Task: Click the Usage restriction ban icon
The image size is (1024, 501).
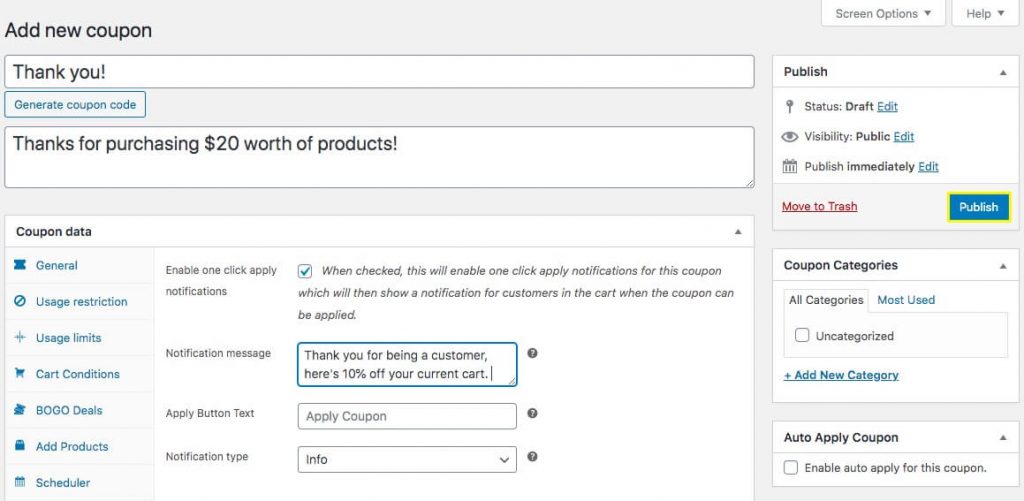Action: tap(20, 301)
